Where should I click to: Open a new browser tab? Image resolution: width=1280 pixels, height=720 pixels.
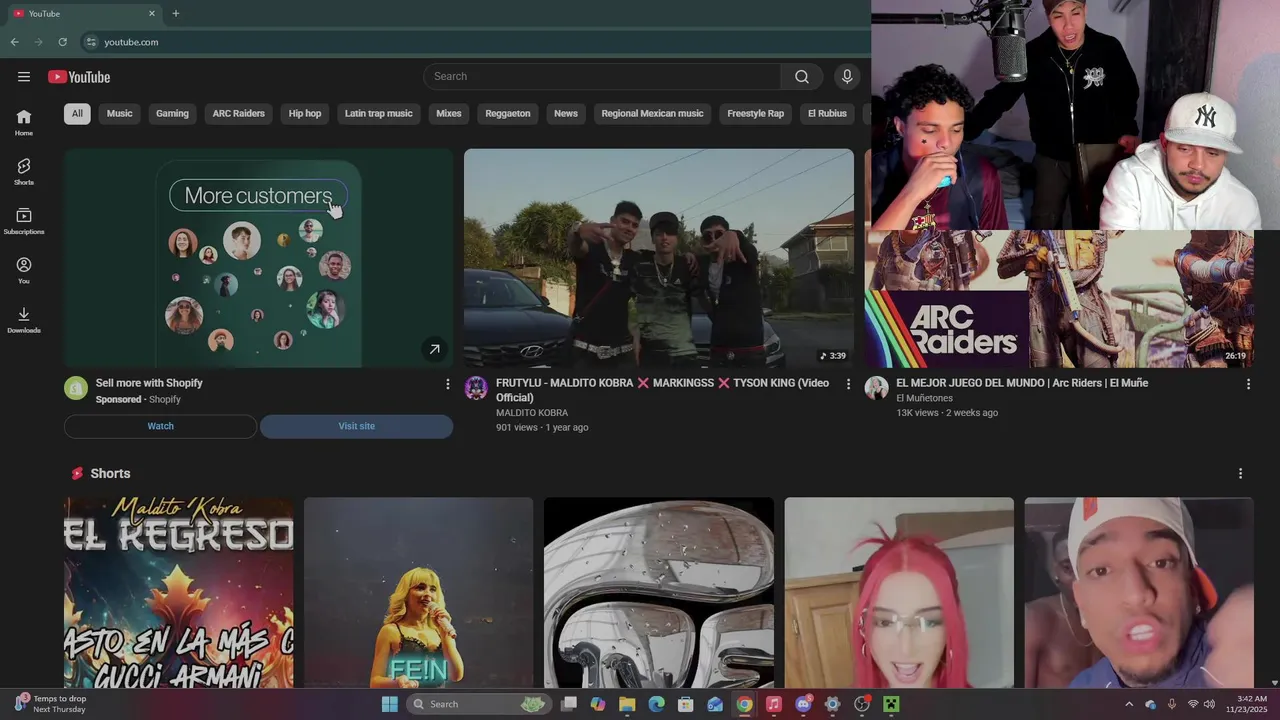(x=176, y=13)
